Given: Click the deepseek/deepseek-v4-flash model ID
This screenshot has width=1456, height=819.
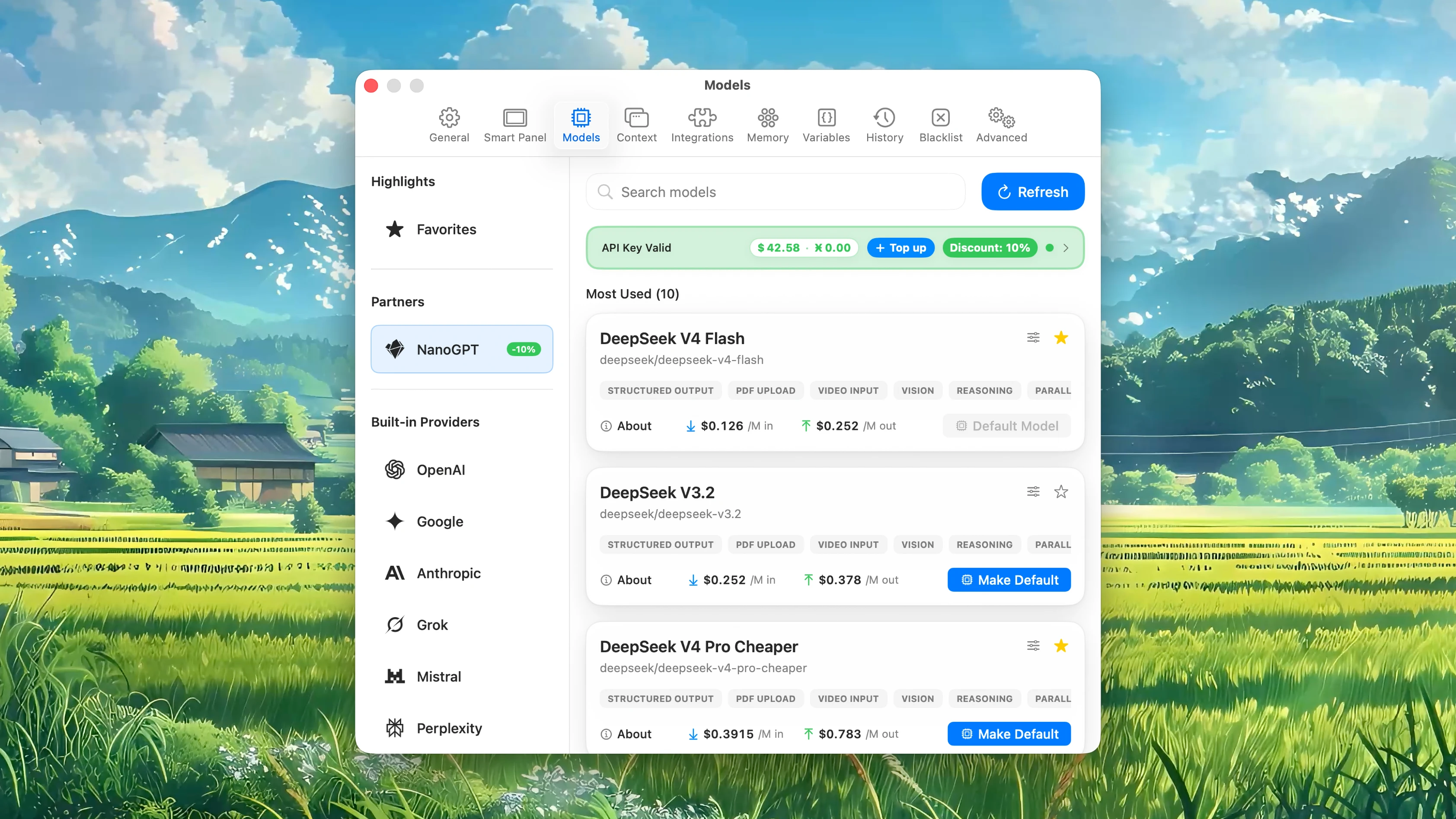Looking at the screenshot, I should tap(682, 360).
